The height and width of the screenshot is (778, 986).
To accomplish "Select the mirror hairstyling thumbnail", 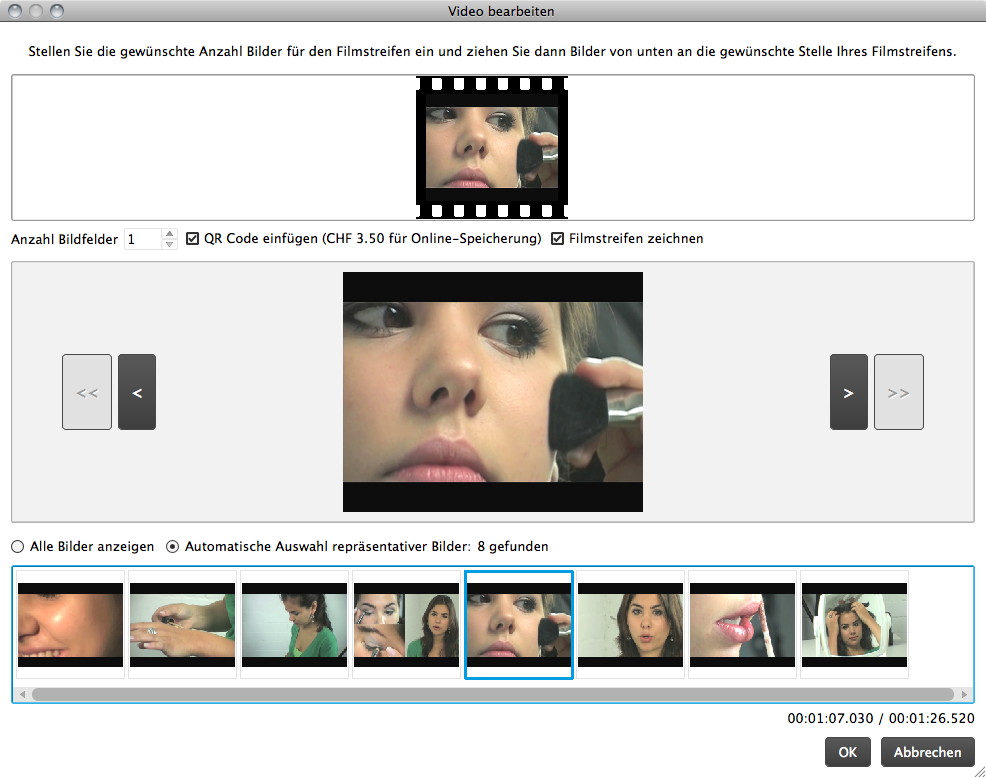I will [x=854, y=625].
